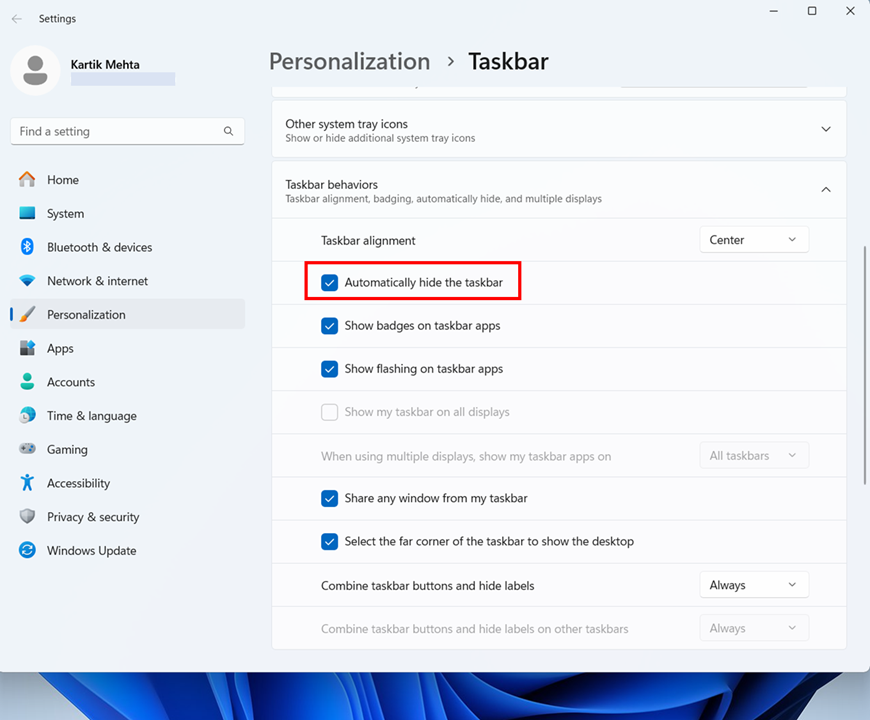
Task: Open Taskbar alignment Center dropdown
Action: (x=754, y=240)
